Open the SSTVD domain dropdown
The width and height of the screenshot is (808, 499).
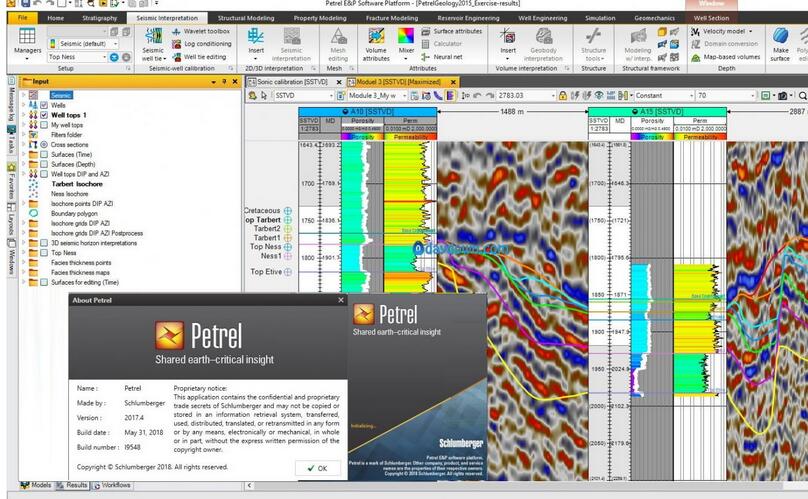331,95
